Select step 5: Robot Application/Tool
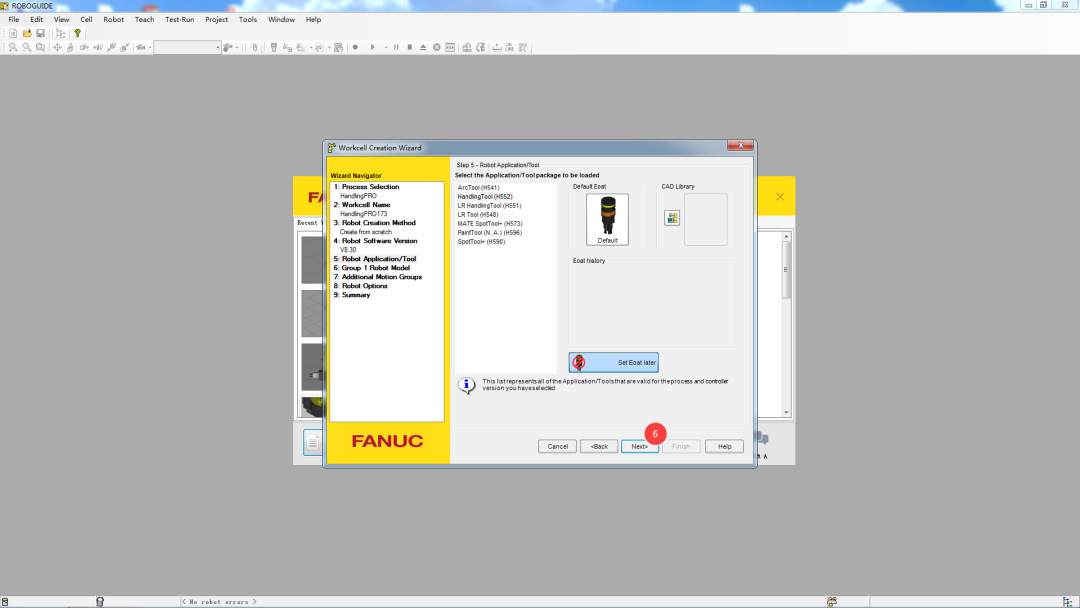 pyautogui.click(x=375, y=259)
